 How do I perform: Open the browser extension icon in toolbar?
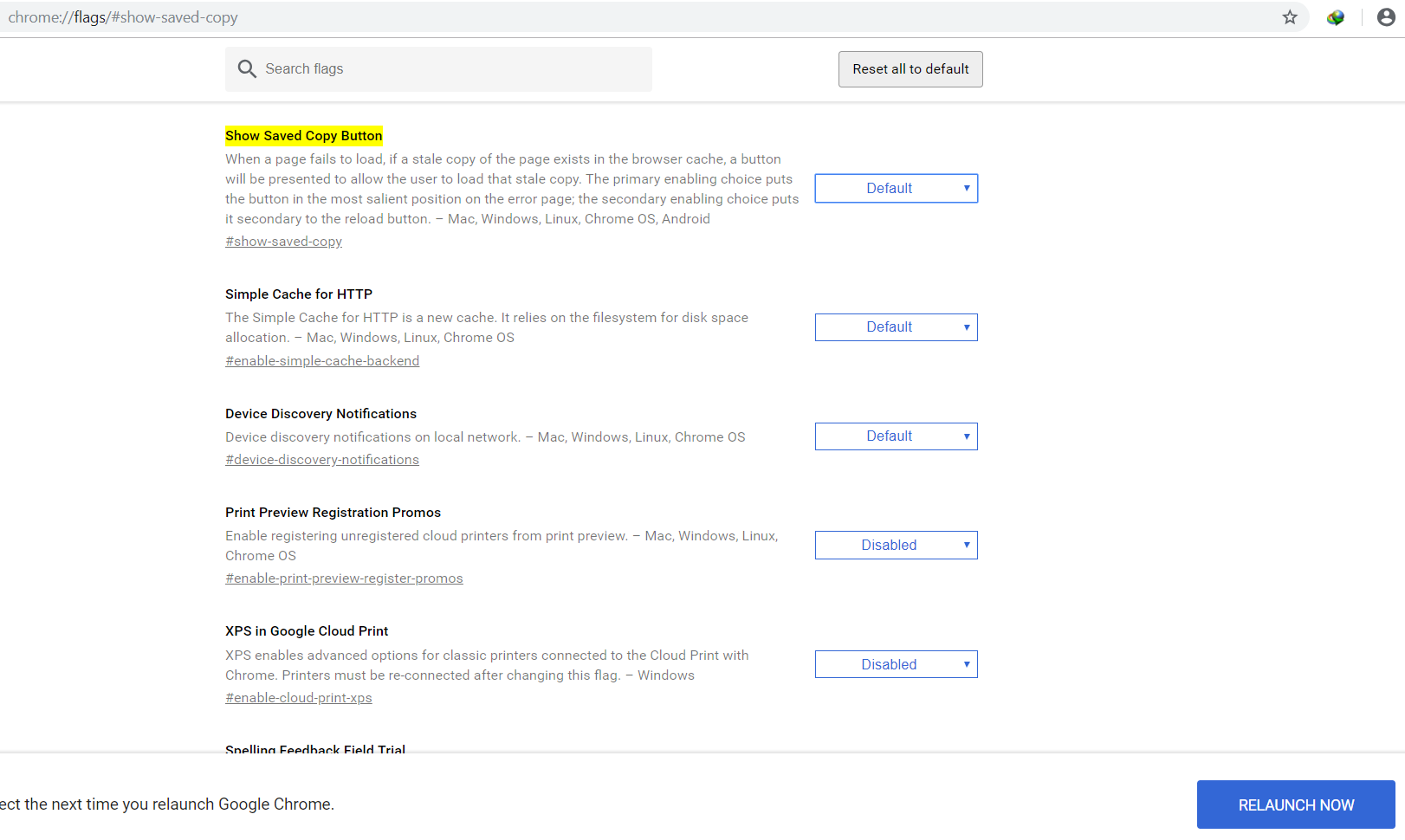point(1336,17)
